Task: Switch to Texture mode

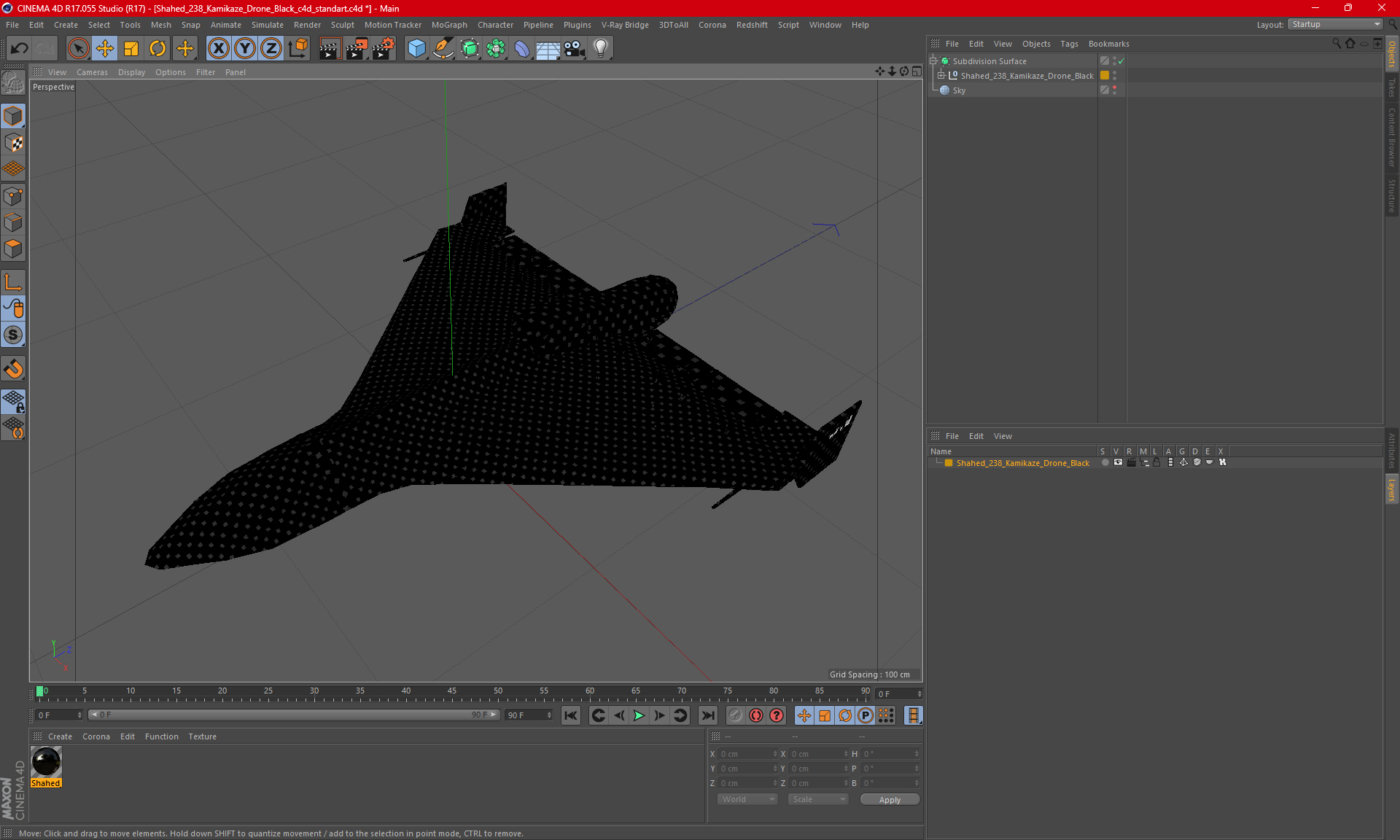Action: coord(13,143)
